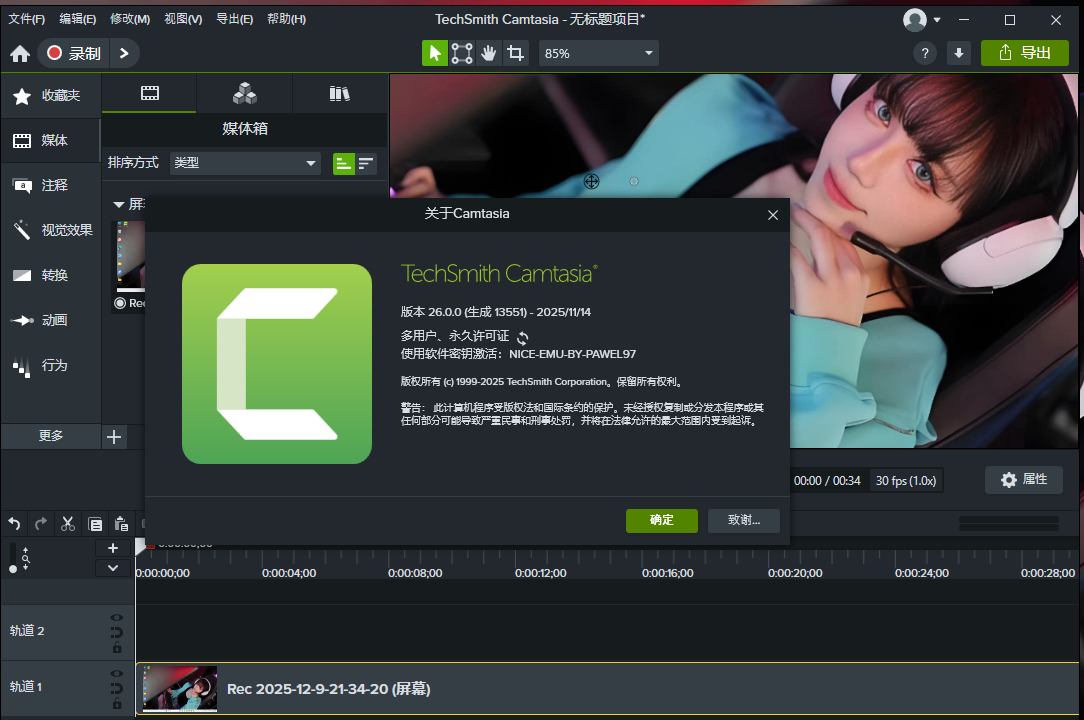Image resolution: width=1084 pixels, height=720 pixels.
Task: Click the TechSmith Camtasia title text
Action: tap(499, 274)
